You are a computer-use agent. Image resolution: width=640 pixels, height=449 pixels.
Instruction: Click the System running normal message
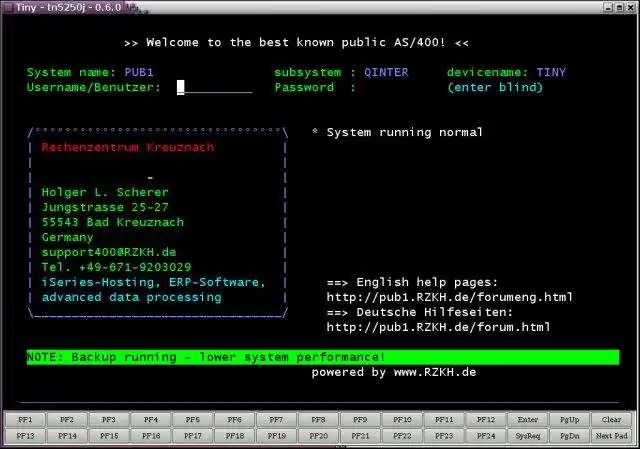pyautogui.click(x=404, y=132)
